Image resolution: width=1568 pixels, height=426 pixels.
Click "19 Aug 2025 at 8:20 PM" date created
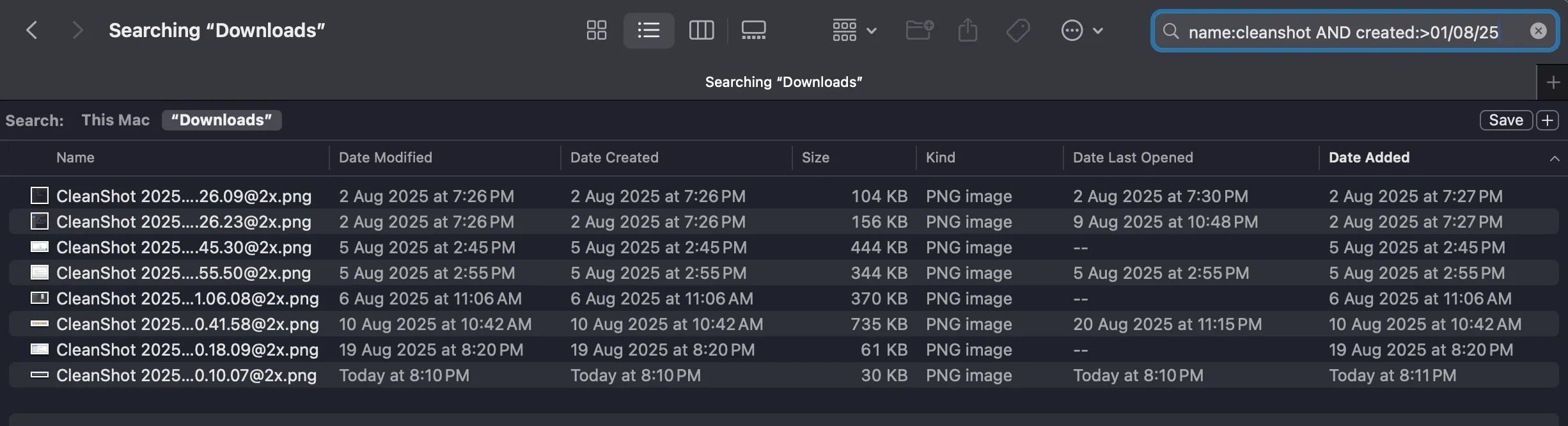point(662,350)
